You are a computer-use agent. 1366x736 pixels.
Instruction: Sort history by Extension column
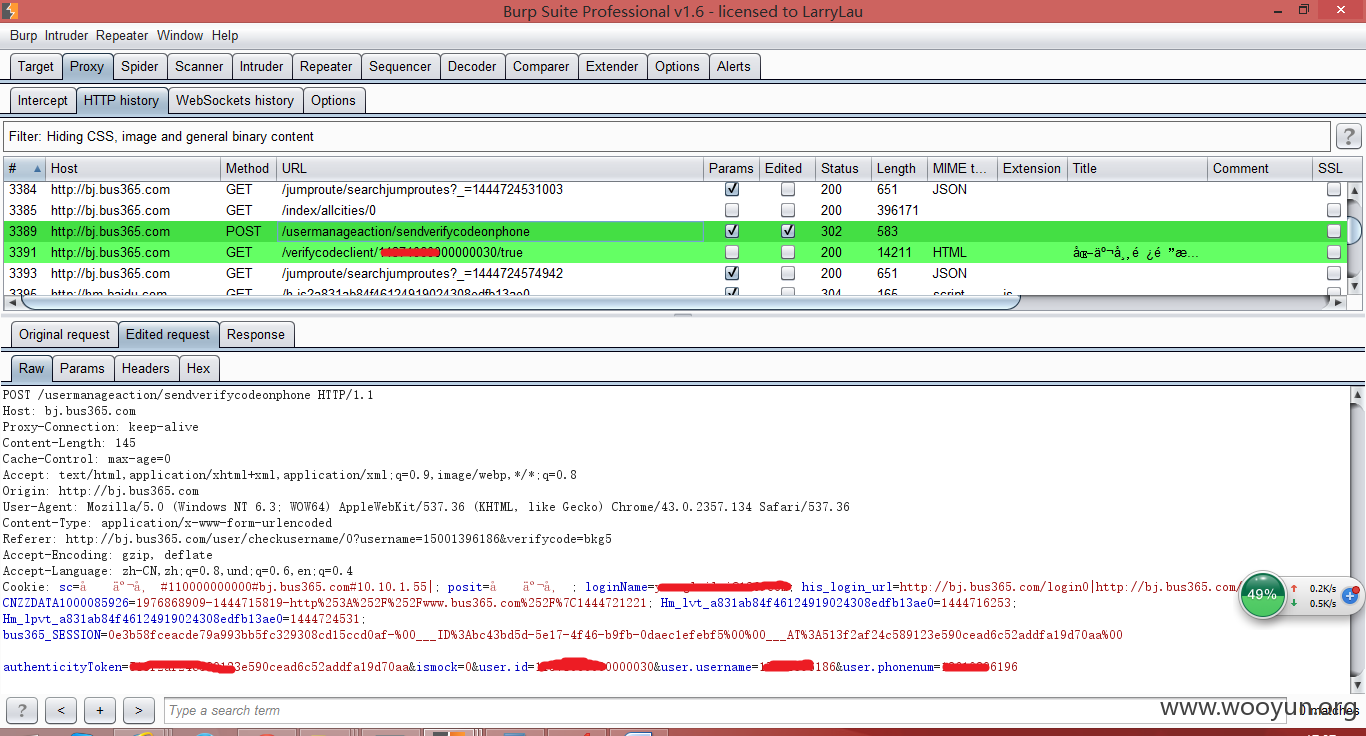(1032, 168)
